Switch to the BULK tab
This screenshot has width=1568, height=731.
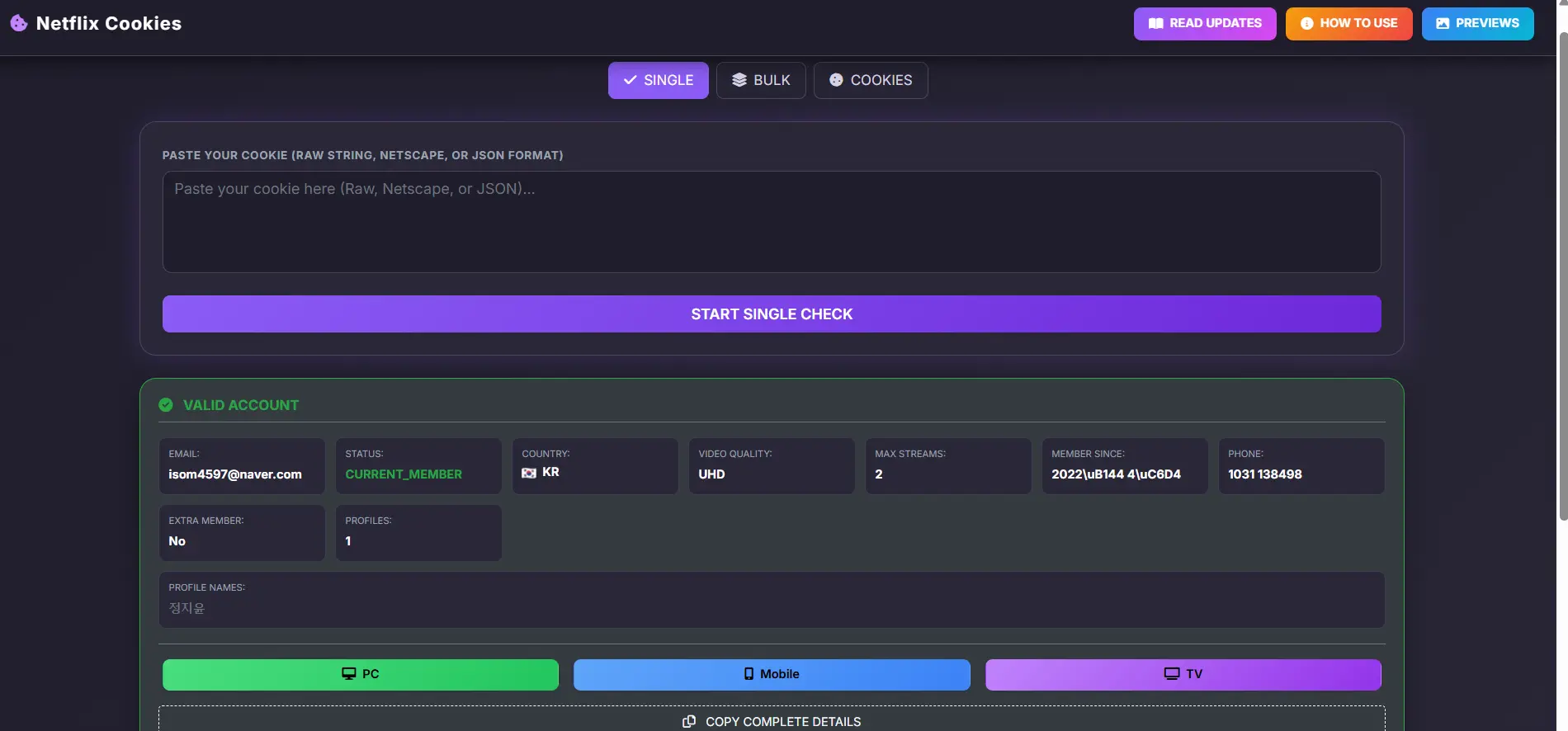click(x=761, y=80)
